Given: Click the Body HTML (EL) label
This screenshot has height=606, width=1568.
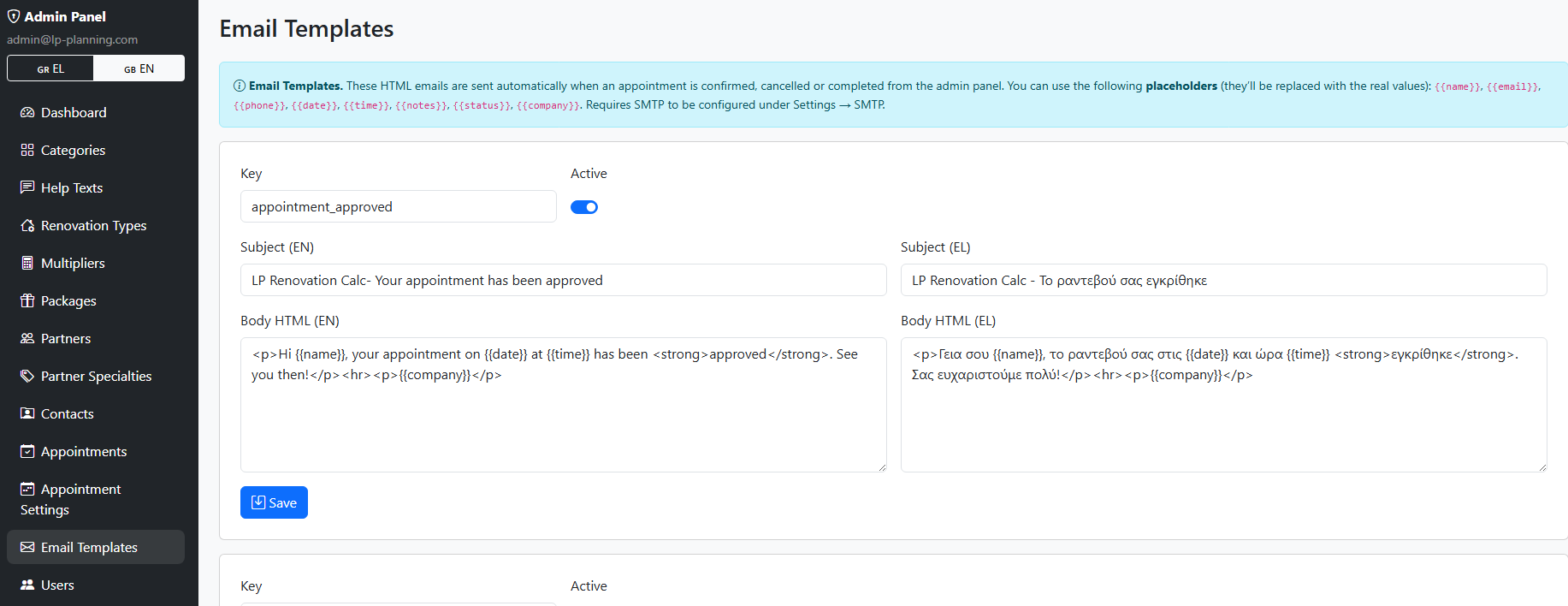Looking at the screenshot, I should [948, 320].
